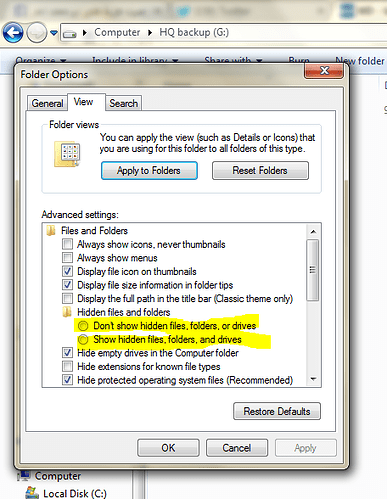Click Apply to Folders button
Viewport: 387px width, 499px height.
149,171
